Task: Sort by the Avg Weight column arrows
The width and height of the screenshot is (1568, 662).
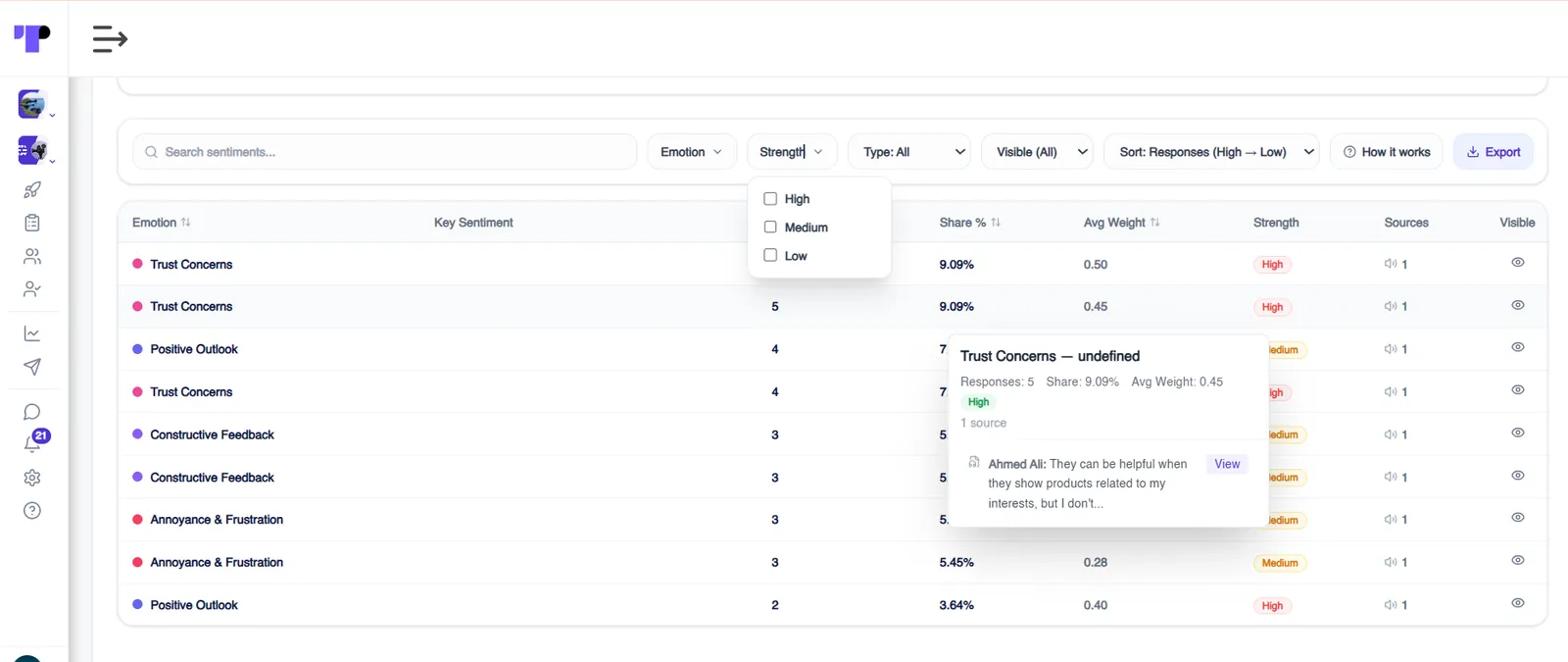Action: [x=1155, y=223]
